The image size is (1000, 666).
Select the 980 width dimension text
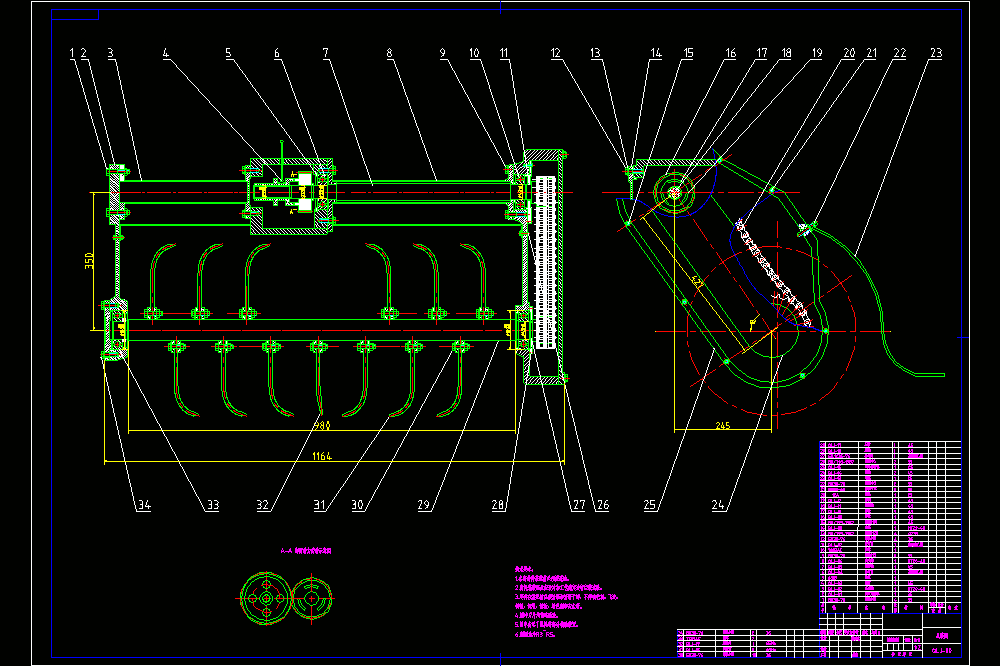[x=322, y=425]
